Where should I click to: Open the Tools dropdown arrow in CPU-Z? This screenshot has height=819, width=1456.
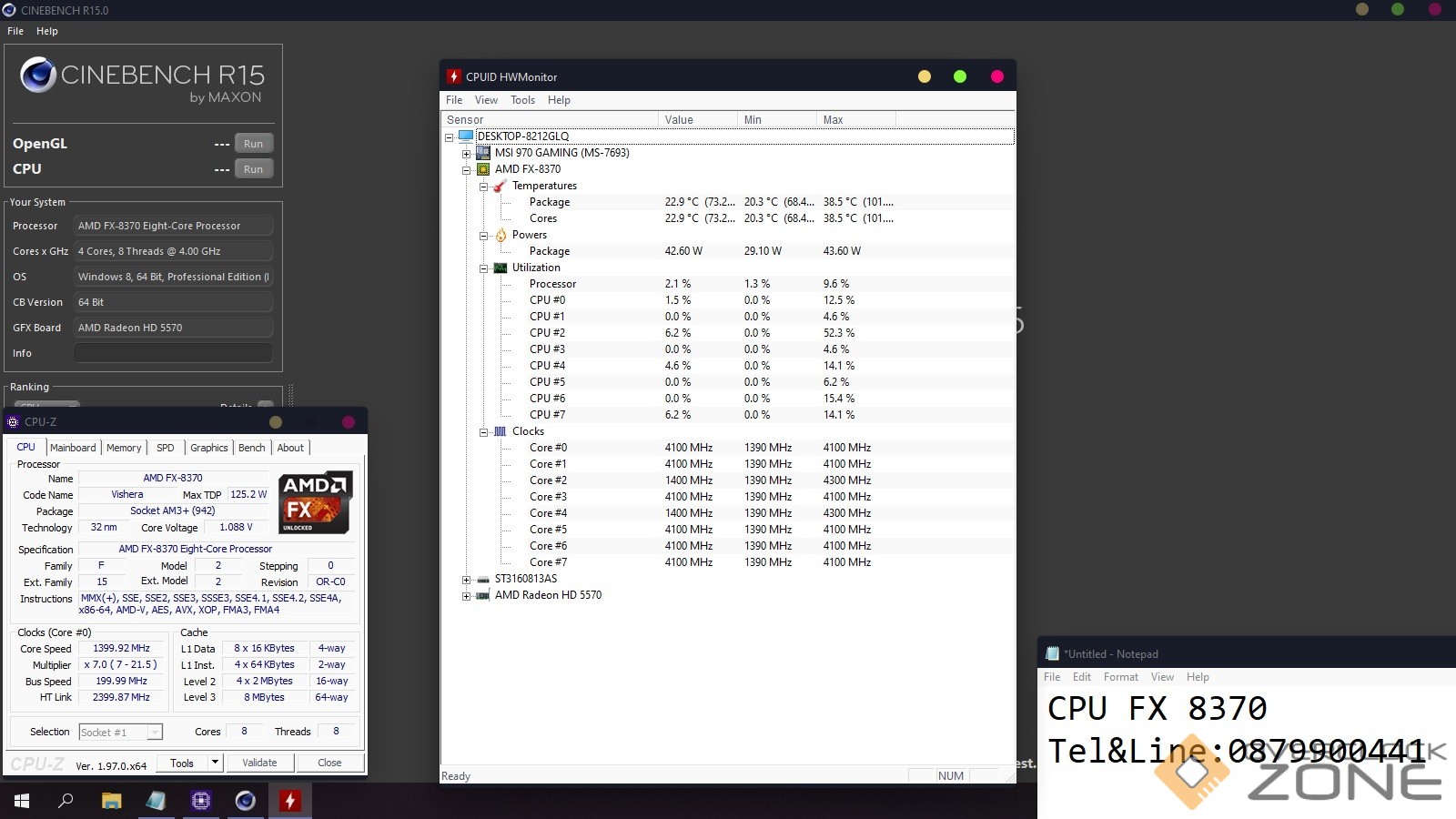[215, 763]
